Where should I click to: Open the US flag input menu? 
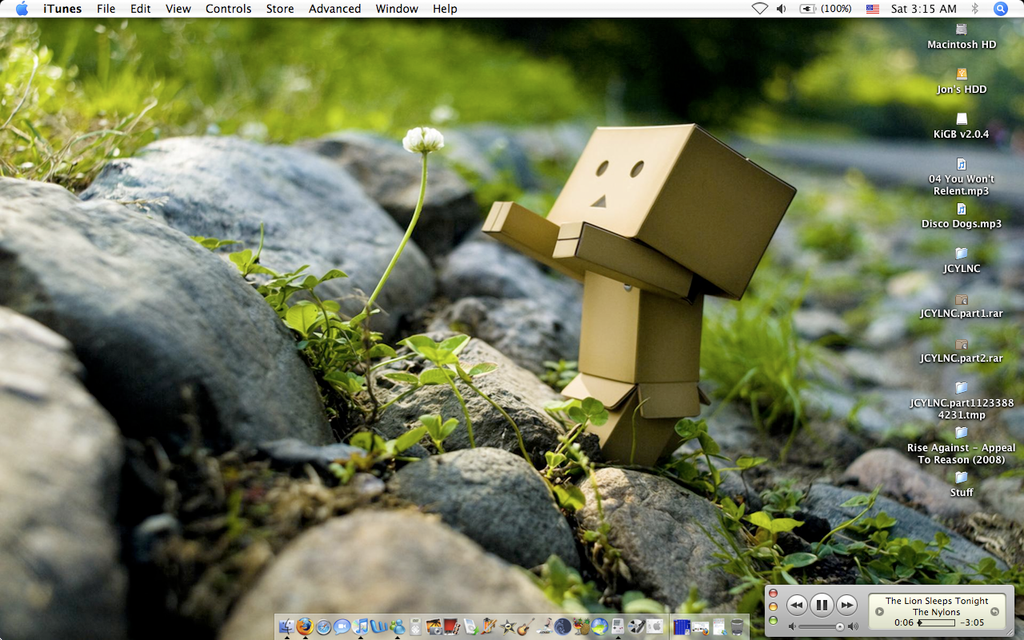[872, 9]
